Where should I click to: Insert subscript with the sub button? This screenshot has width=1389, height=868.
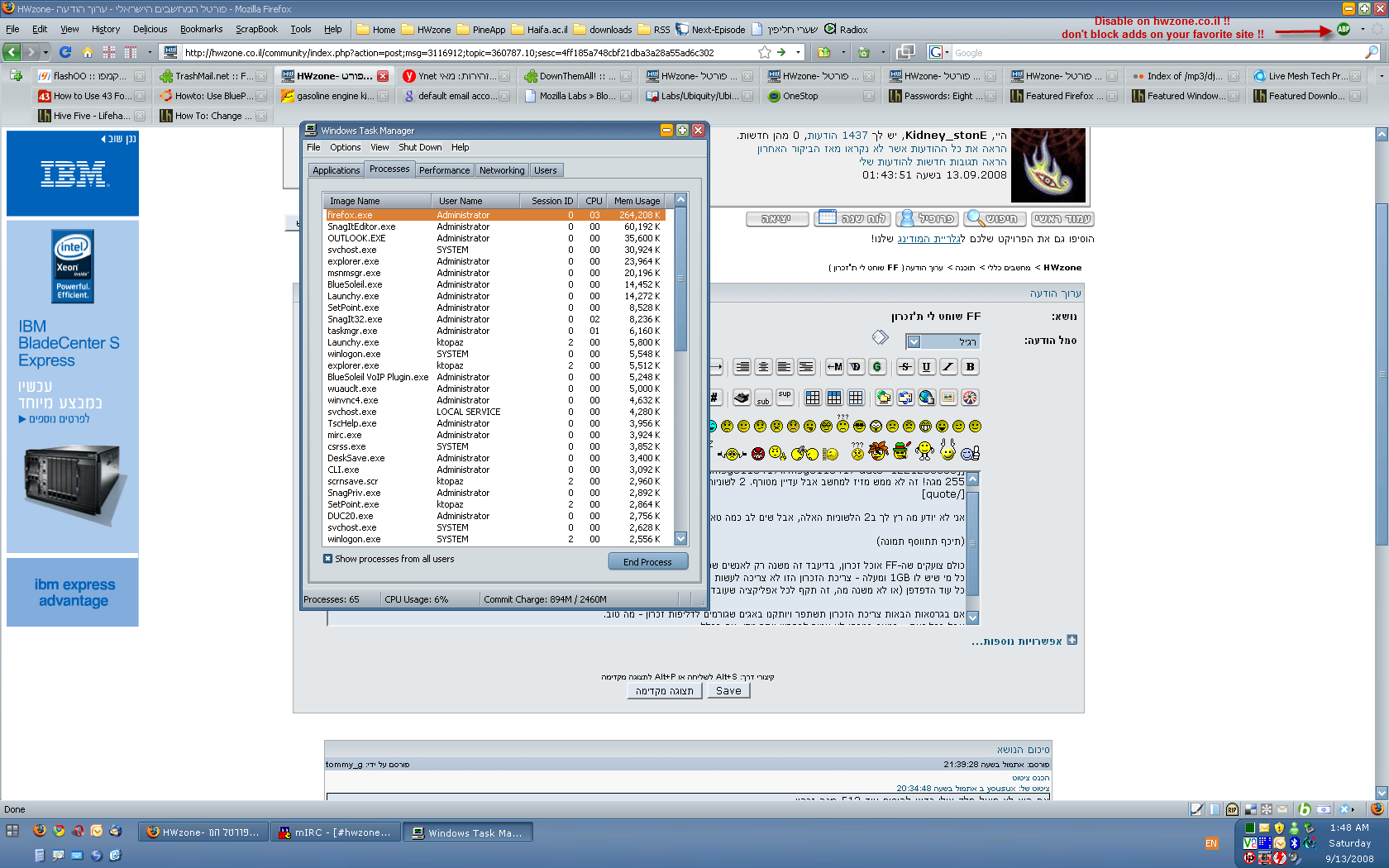coord(763,398)
